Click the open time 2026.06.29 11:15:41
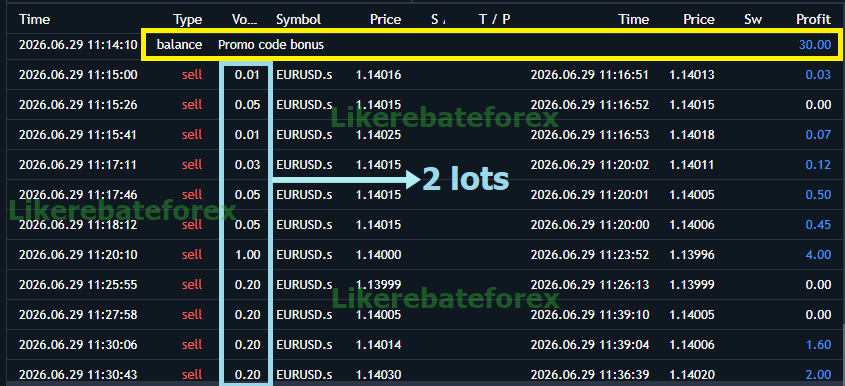This screenshot has width=845, height=386. (x=78, y=134)
